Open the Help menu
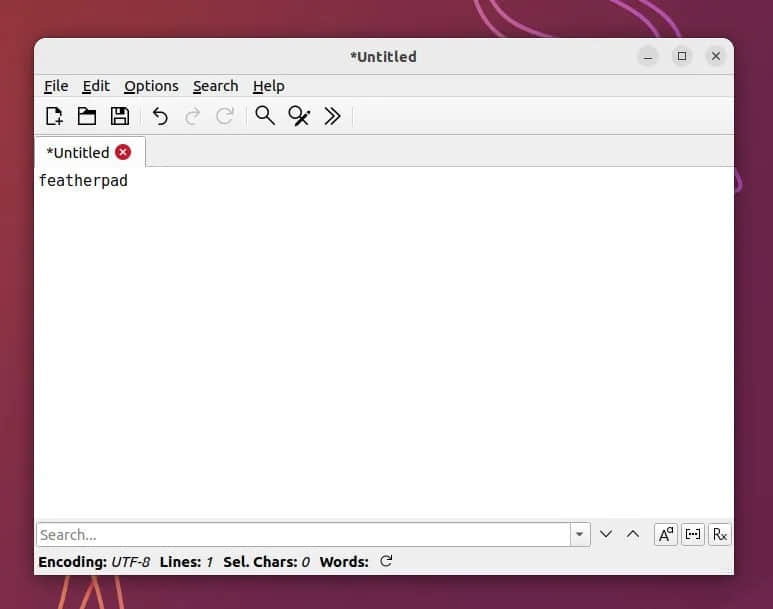773x609 pixels. (269, 86)
